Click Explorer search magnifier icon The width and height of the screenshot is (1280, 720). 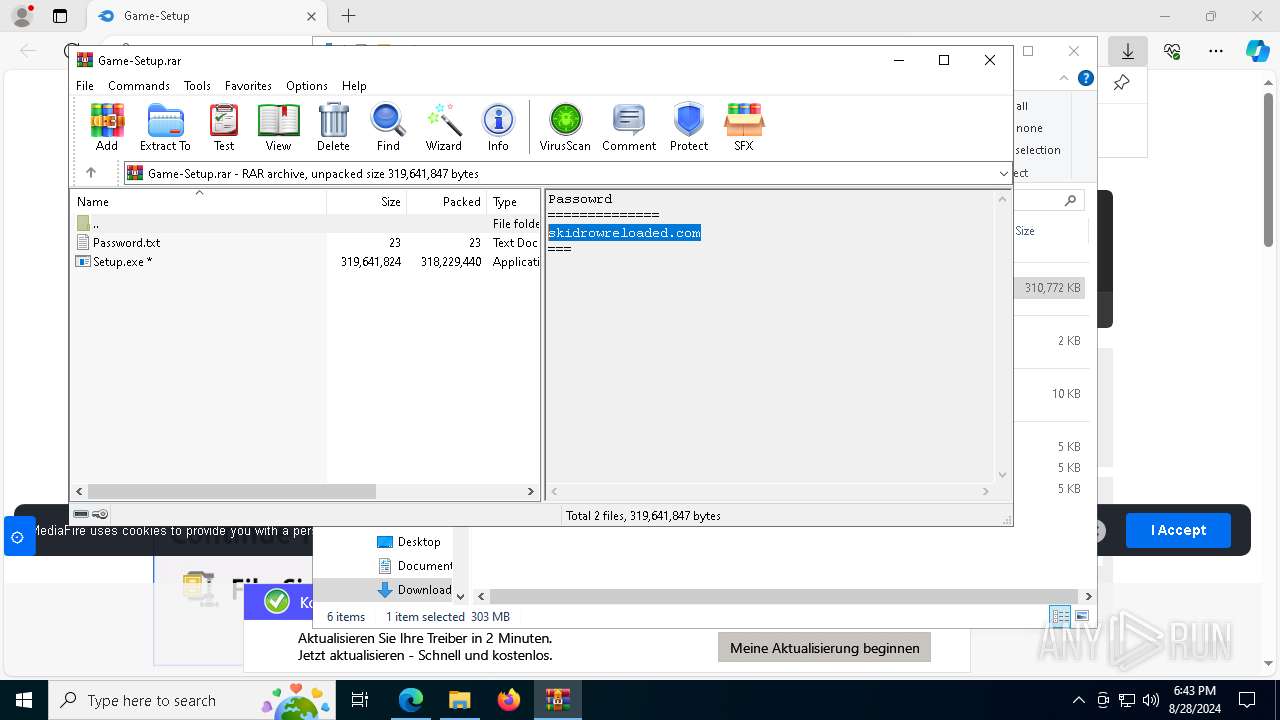[x=1070, y=201]
